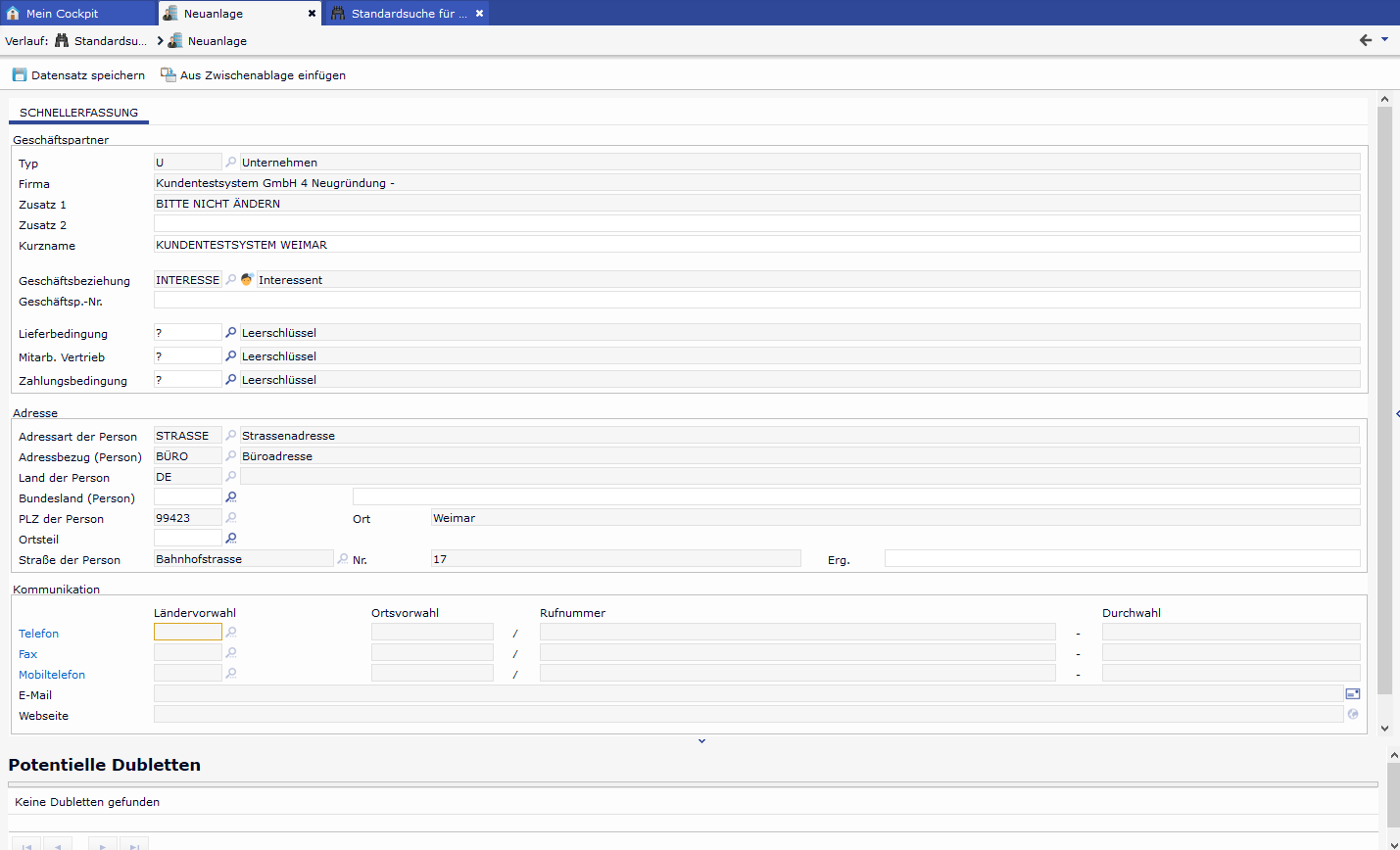Open the lookup magnifier for Zahlungsbedingung

(x=231, y=380)
